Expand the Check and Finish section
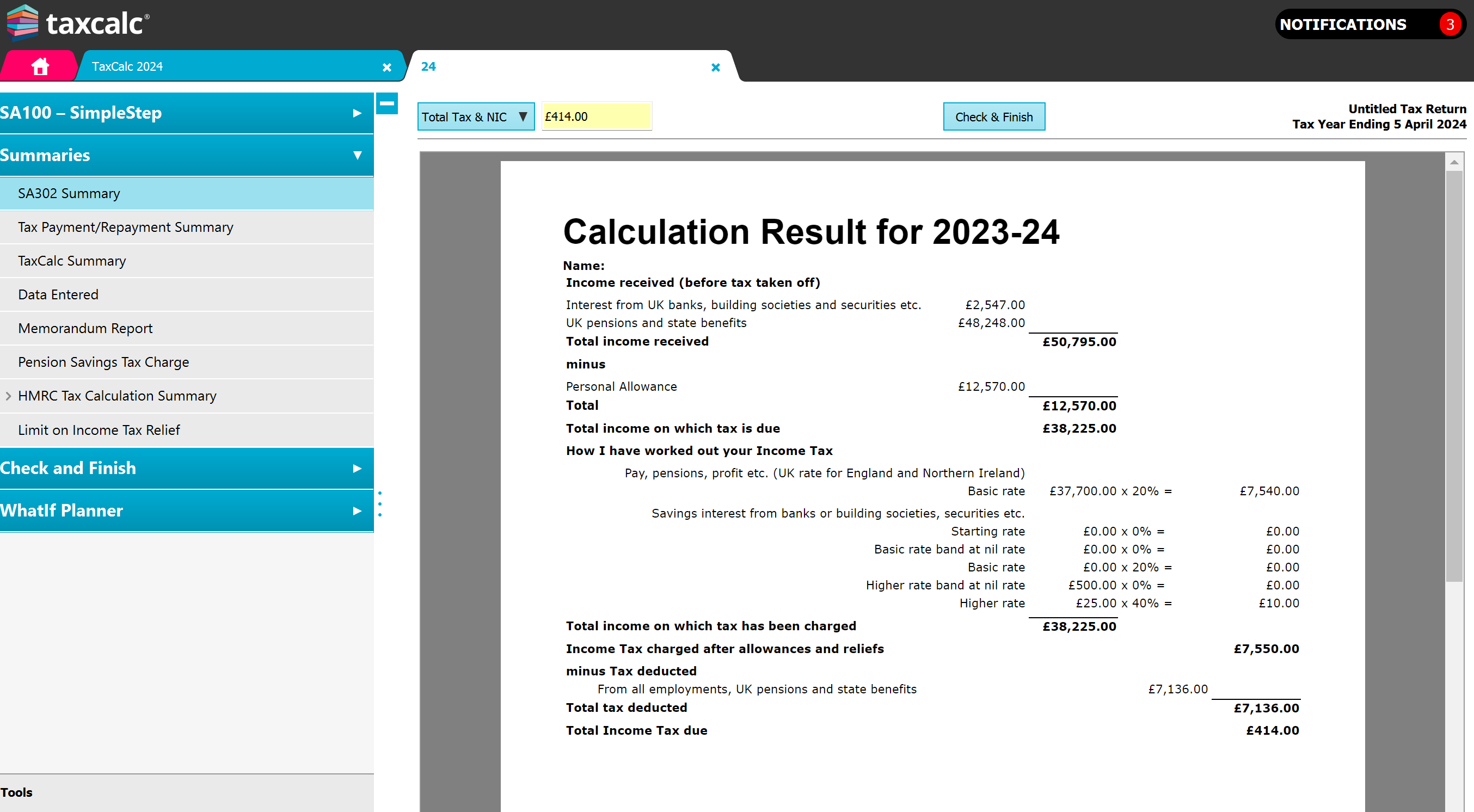The width and height of the screenshot is (1474, 812). [357, 468]
